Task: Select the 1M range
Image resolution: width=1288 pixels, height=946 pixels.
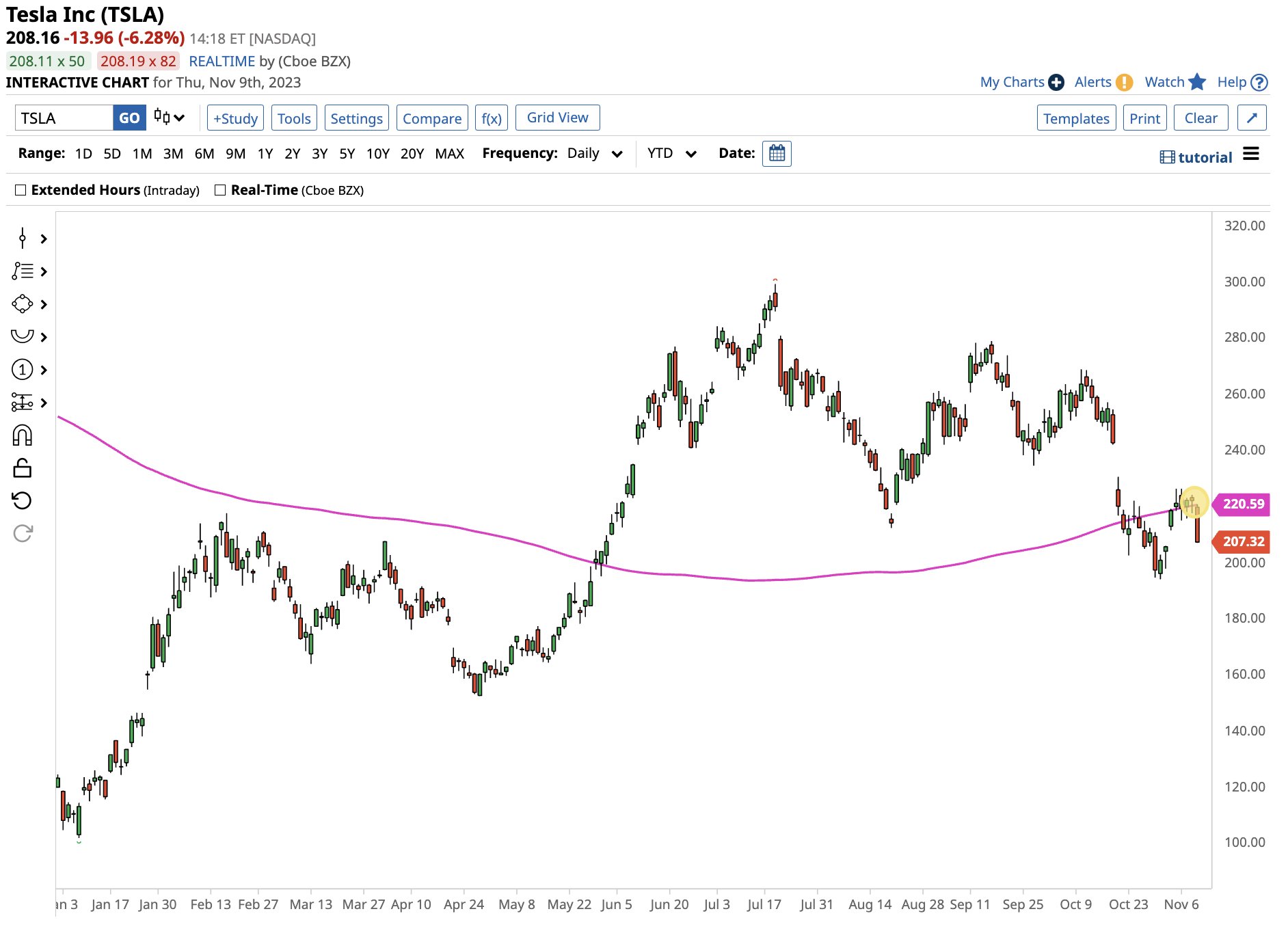Action: [142, 153]
